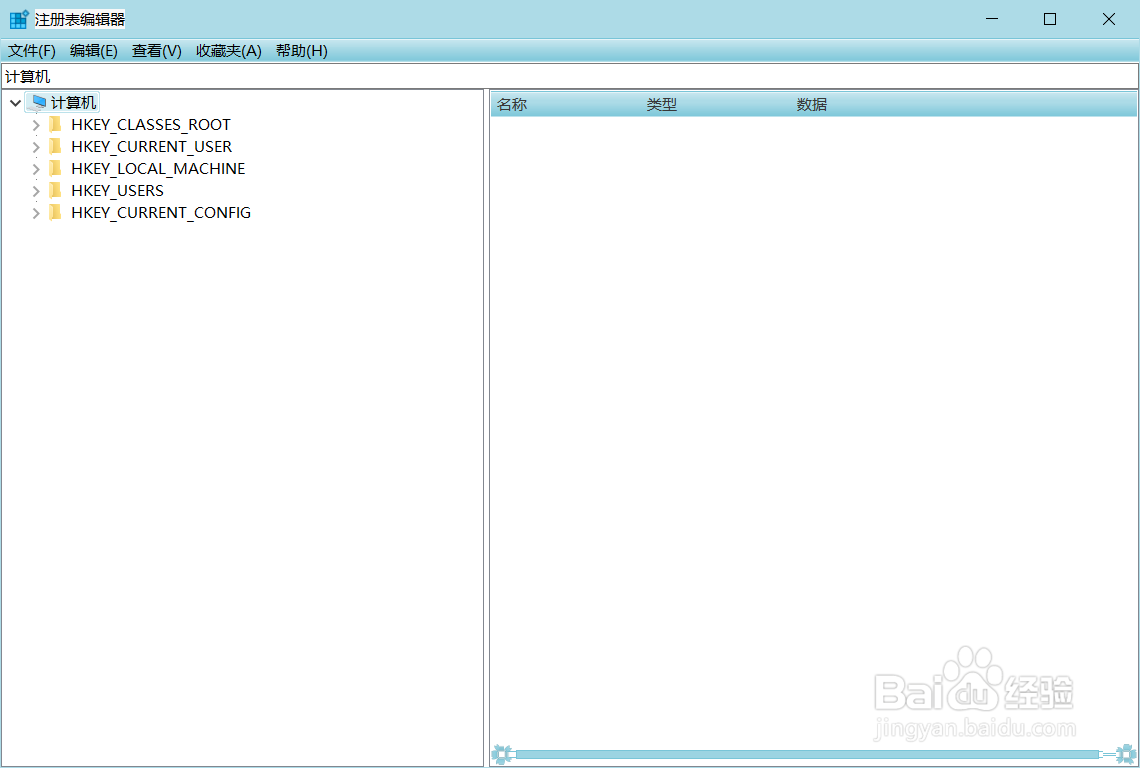
Task: Click HKEY_CLASSES_ROOT folder icon
Action: 55,124
